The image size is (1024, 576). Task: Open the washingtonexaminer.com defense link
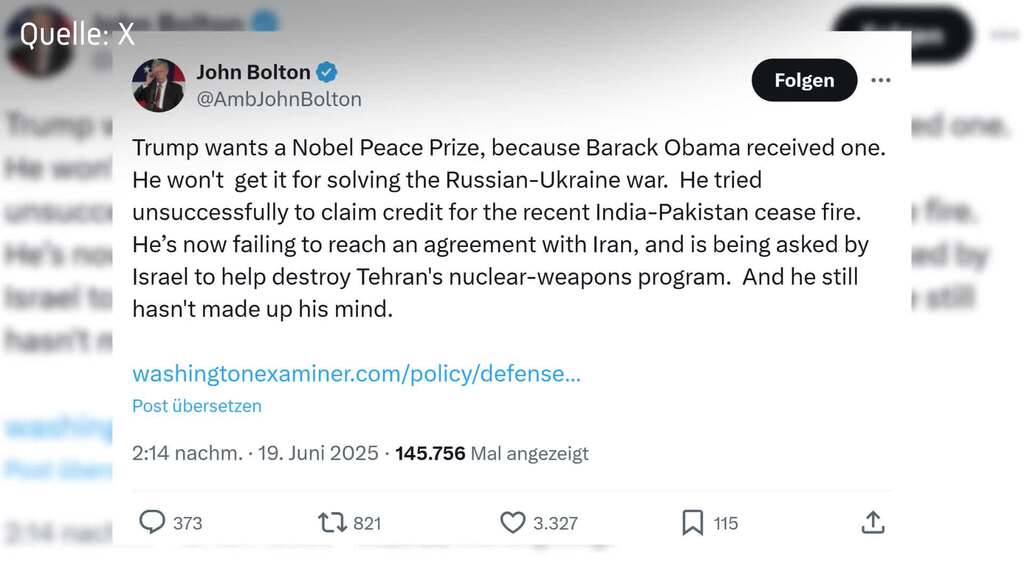[356, 374]
